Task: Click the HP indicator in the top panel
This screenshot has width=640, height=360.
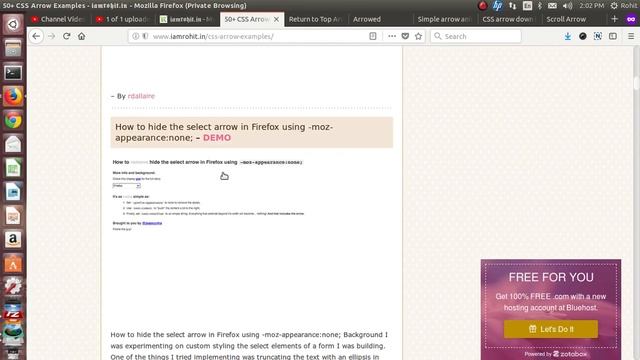Action: tap(497, 6)
